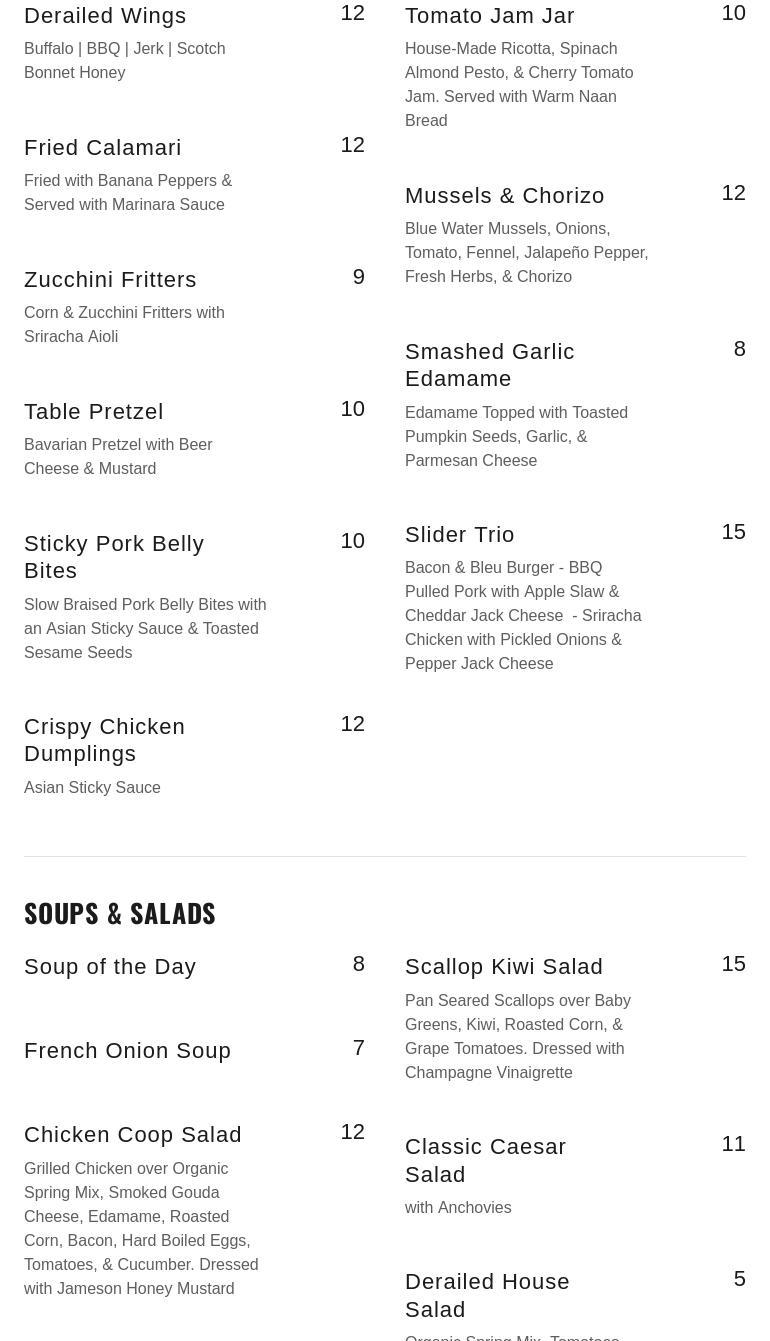Image resolution: width=770 pixels, height=1341 pixels.
Task: Click Derailed House Salad title
Action: [x=487, y=1295]
